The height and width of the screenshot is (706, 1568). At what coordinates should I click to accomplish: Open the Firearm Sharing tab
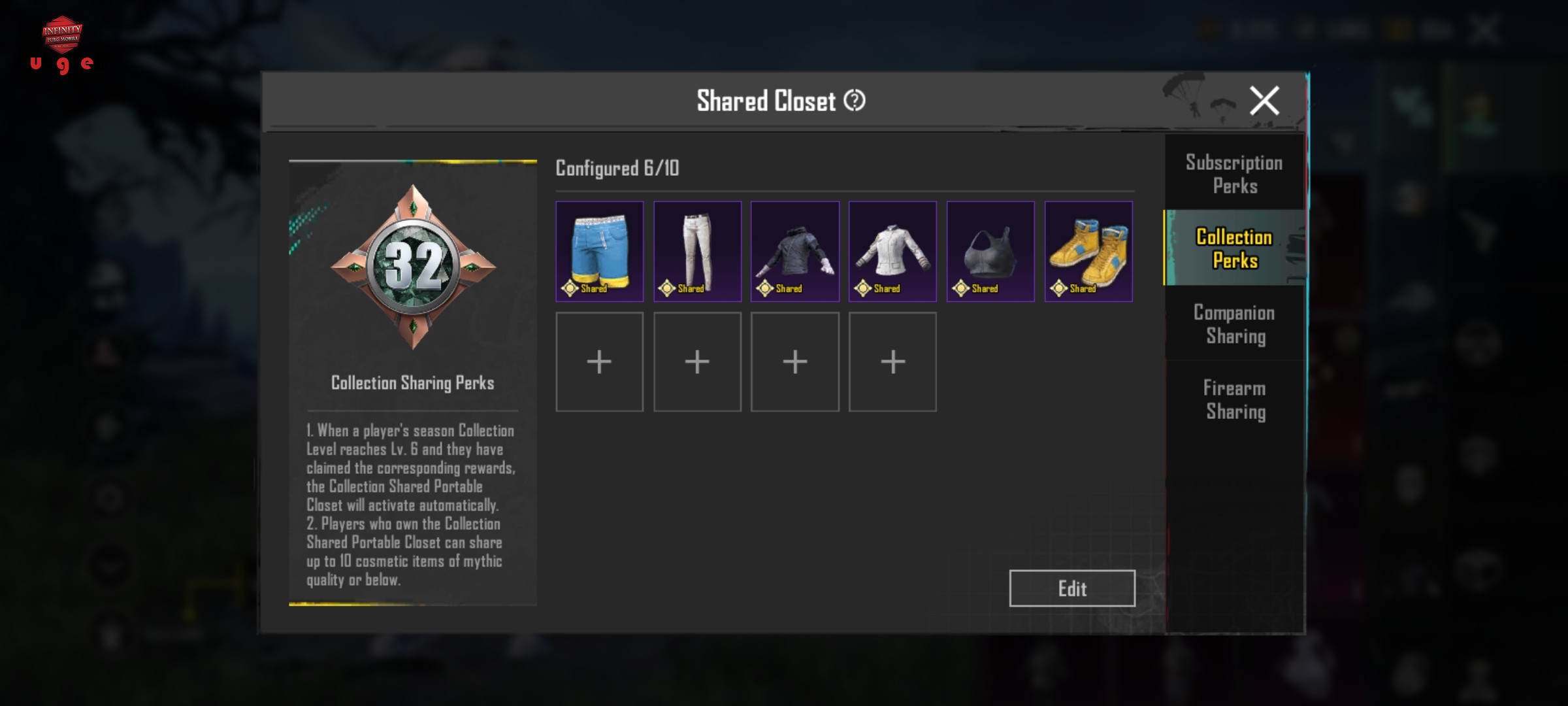[1234, 399]
